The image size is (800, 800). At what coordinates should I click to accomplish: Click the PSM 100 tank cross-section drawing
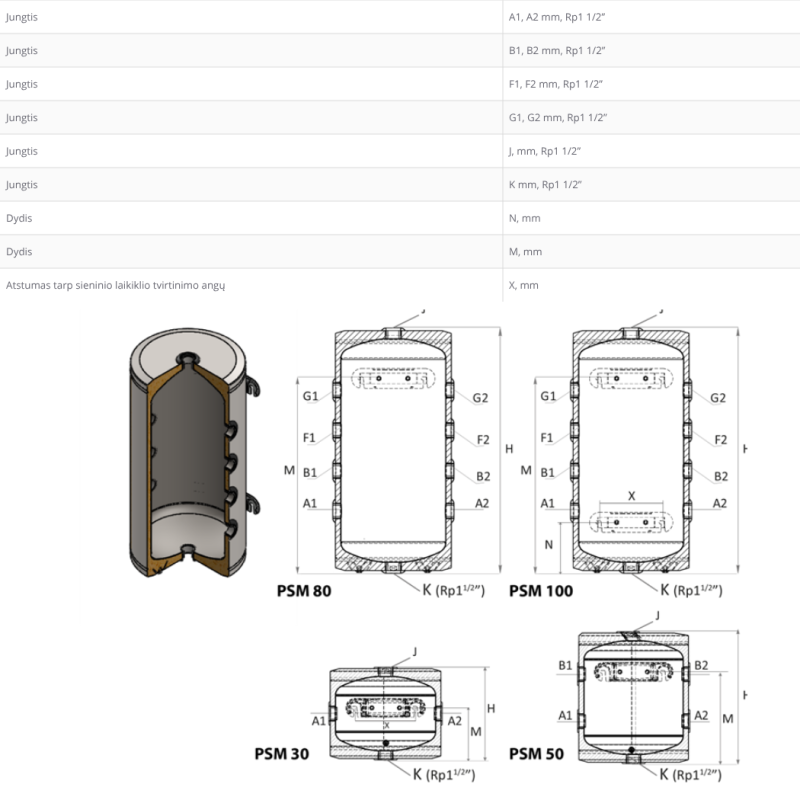[631, 450]
